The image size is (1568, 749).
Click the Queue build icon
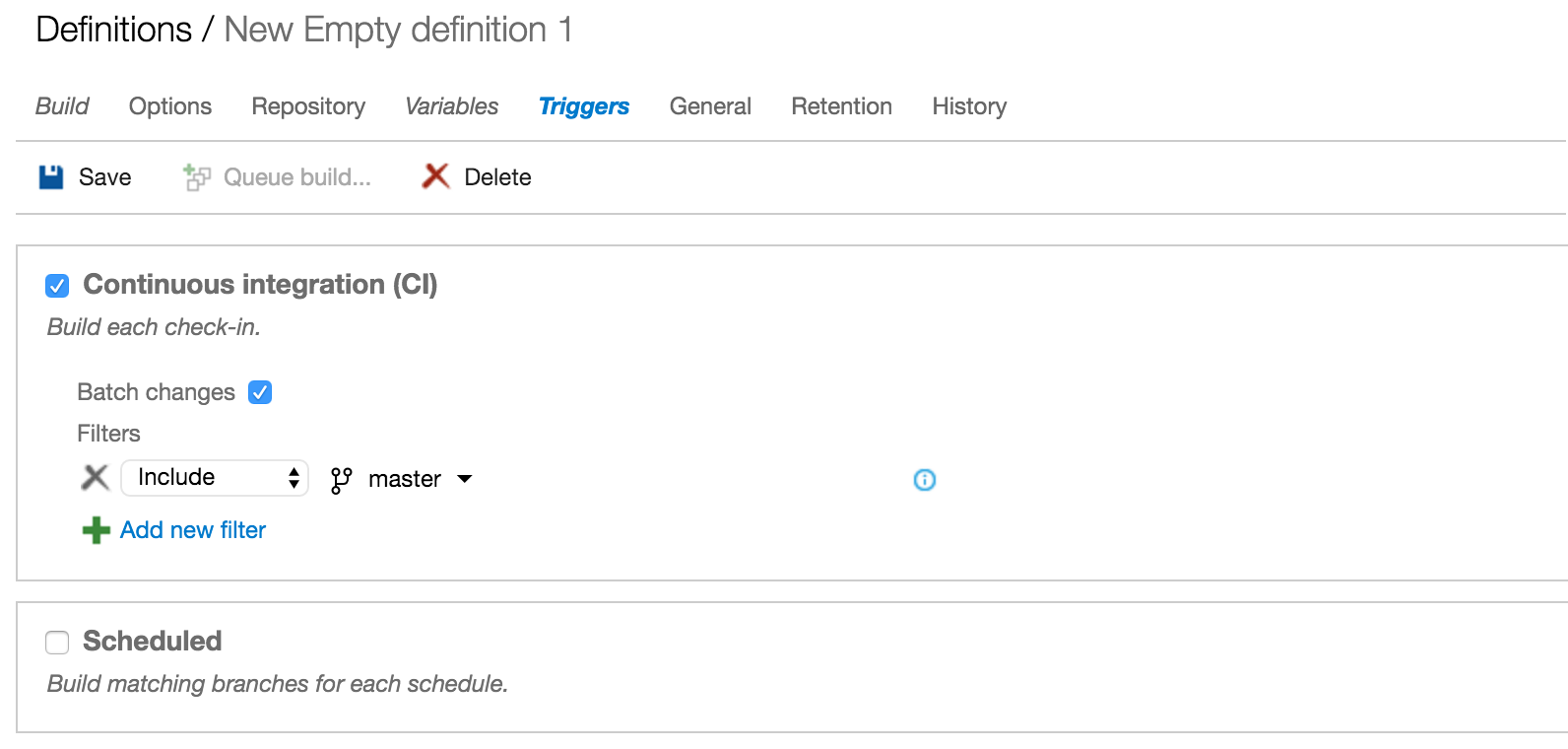point(197,177)
